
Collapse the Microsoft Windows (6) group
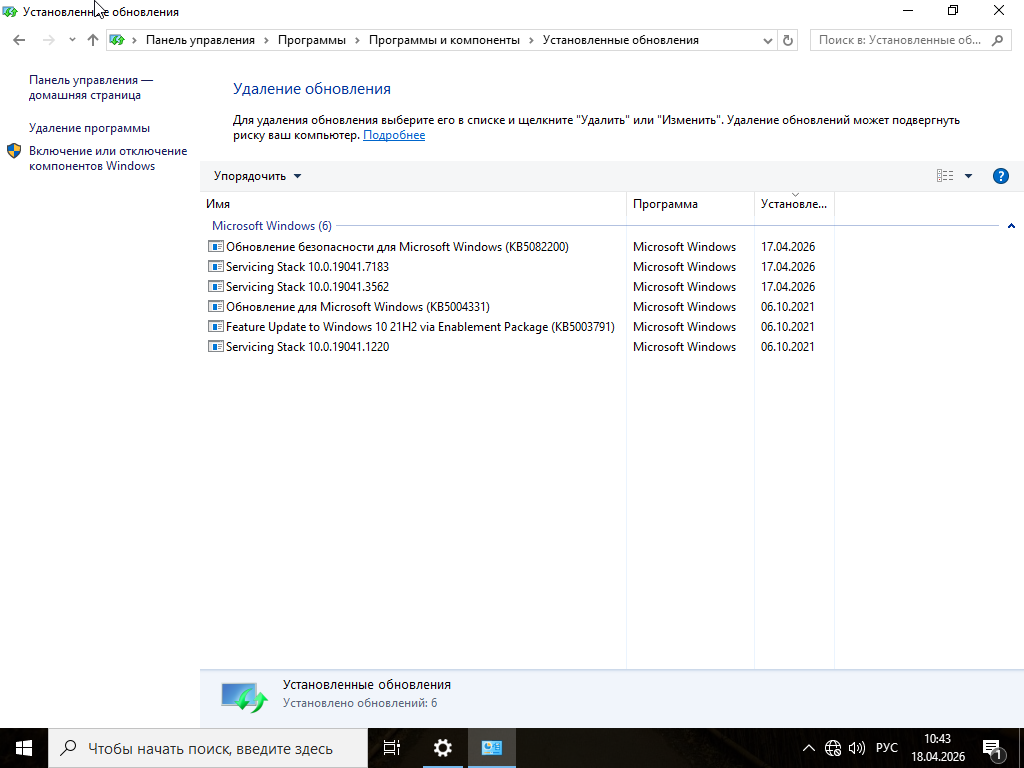[x=1011, y=226]
